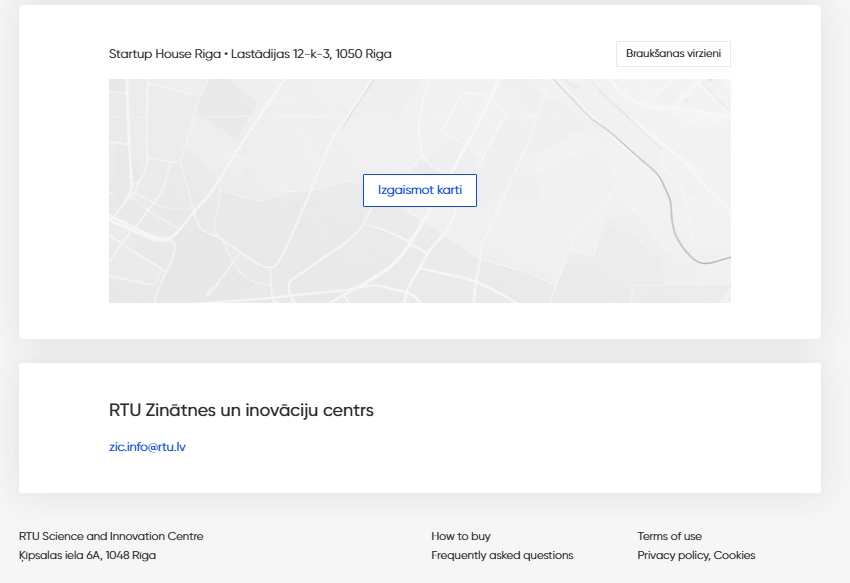The height and width of the screenshot is (583, 850).
Task: Select Ķīpsalas iela 6A, 1048 Rīga text
Action: pos(87,555)
